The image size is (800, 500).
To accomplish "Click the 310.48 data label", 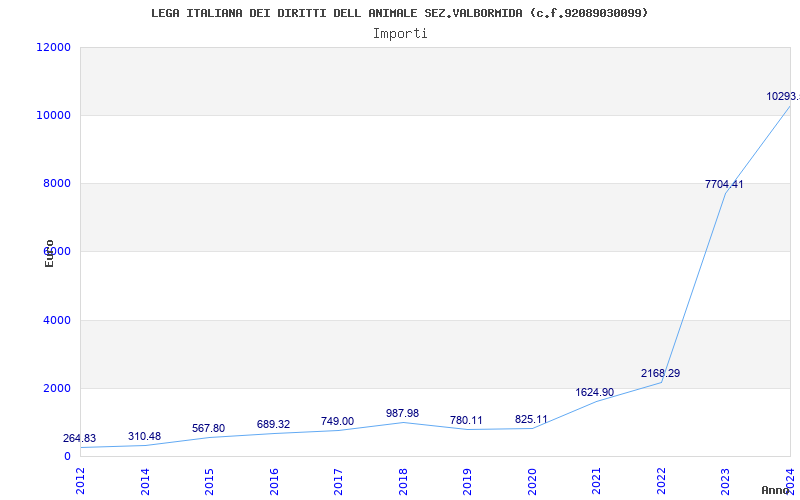I will point(144,437).
